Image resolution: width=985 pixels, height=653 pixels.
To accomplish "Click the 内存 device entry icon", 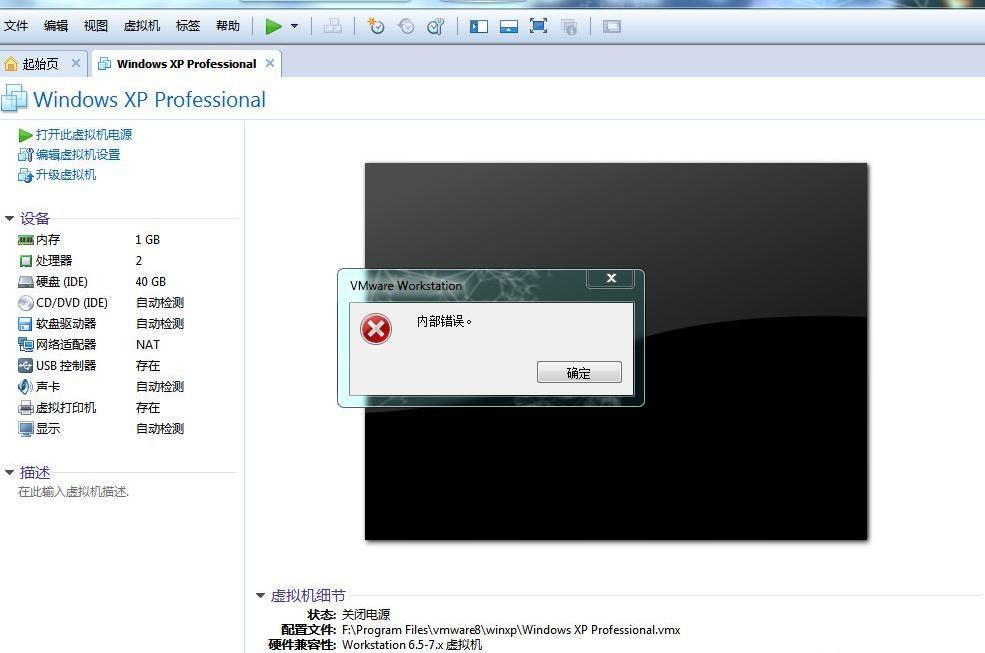I will click(25, 239).
